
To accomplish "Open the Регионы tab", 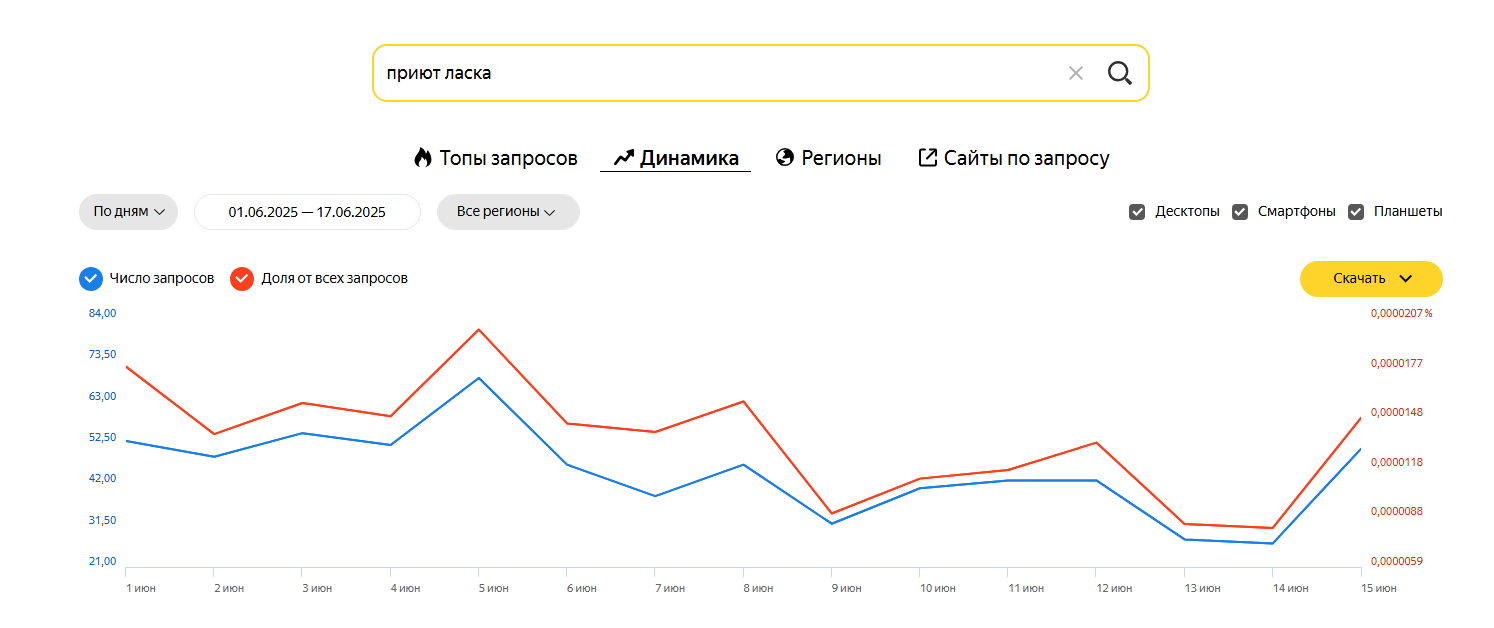I will [x=841, y=158].
